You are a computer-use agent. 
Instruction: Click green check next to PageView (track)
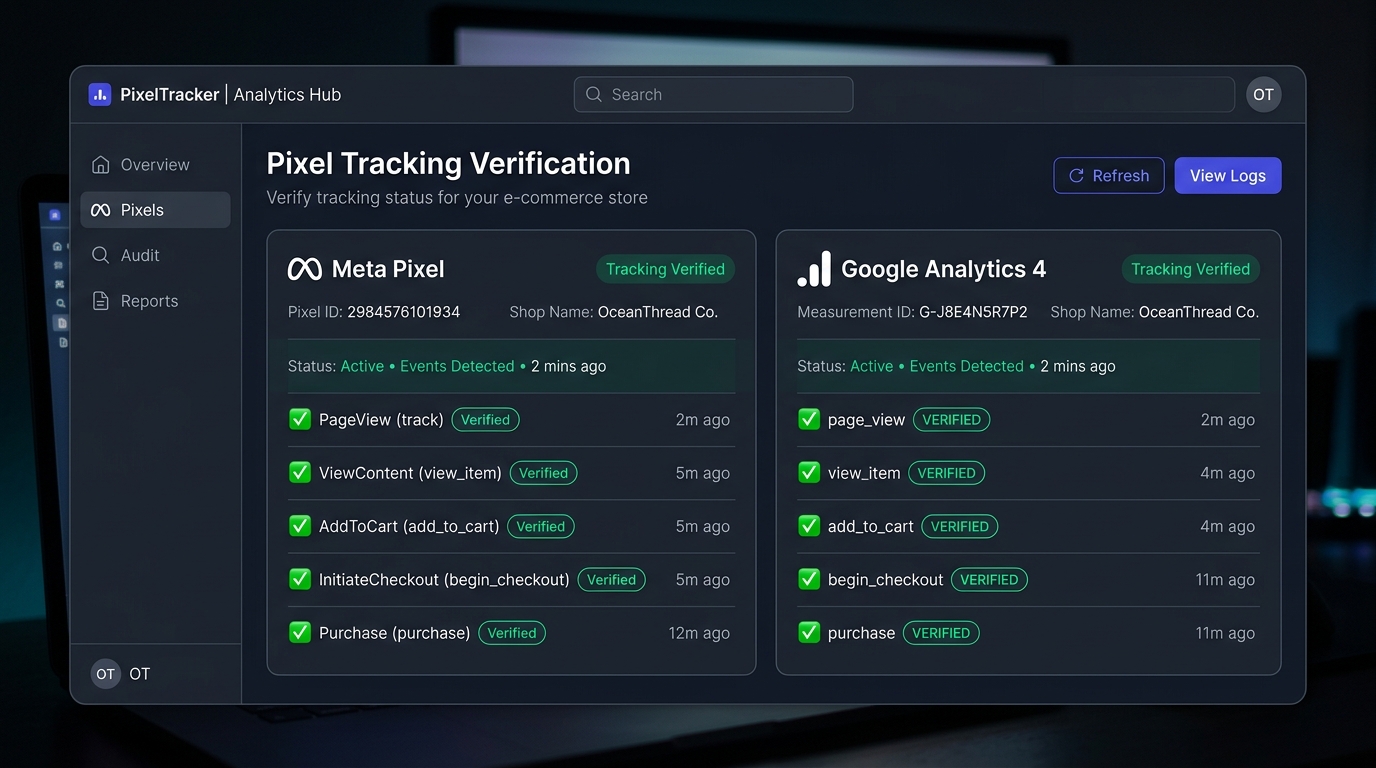coord(300,419)
